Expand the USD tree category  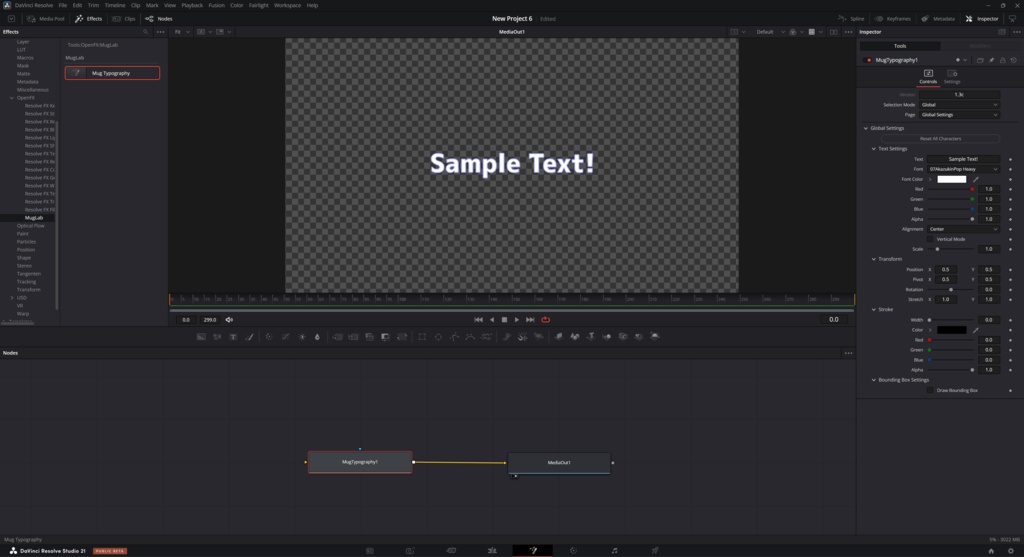[x=12, y=298]
